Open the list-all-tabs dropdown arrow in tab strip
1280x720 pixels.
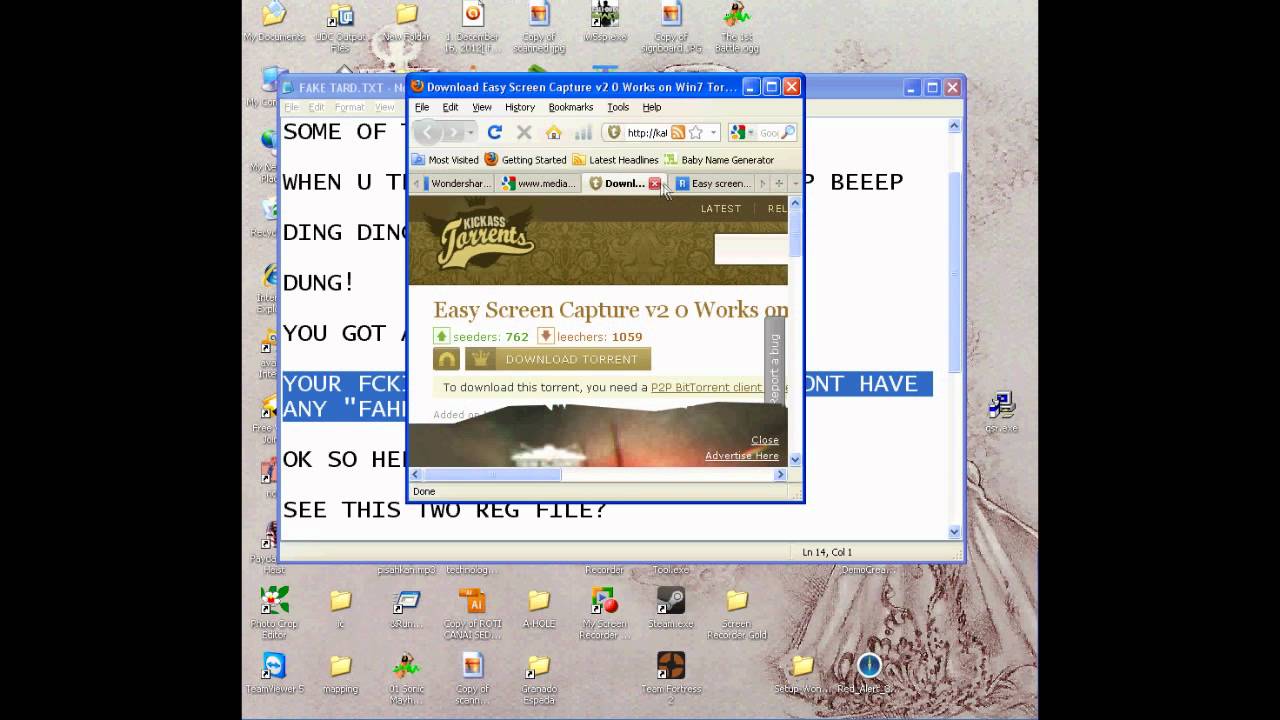796,184
